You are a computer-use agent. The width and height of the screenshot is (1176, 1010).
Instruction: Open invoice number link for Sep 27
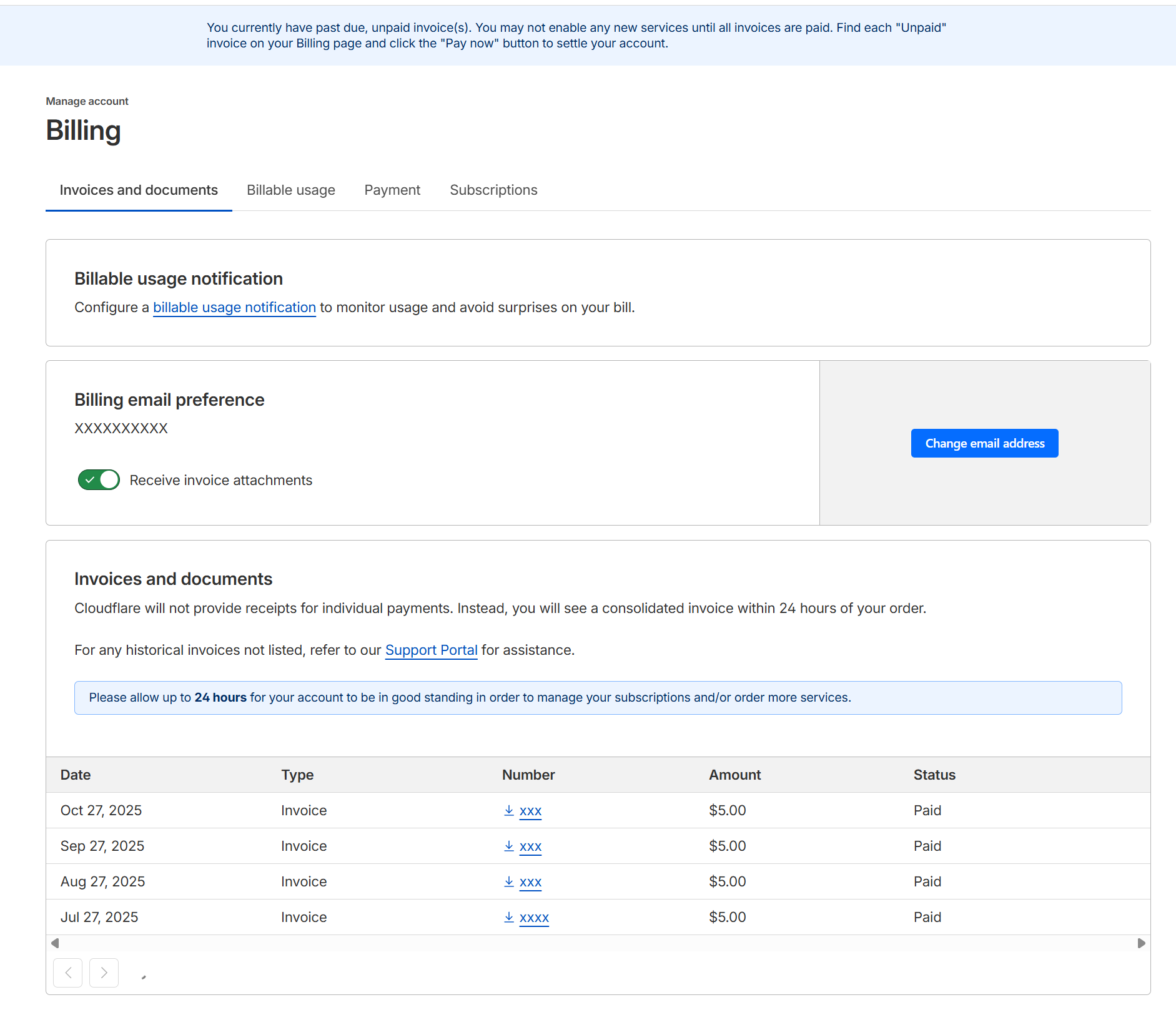click(530, 846)
